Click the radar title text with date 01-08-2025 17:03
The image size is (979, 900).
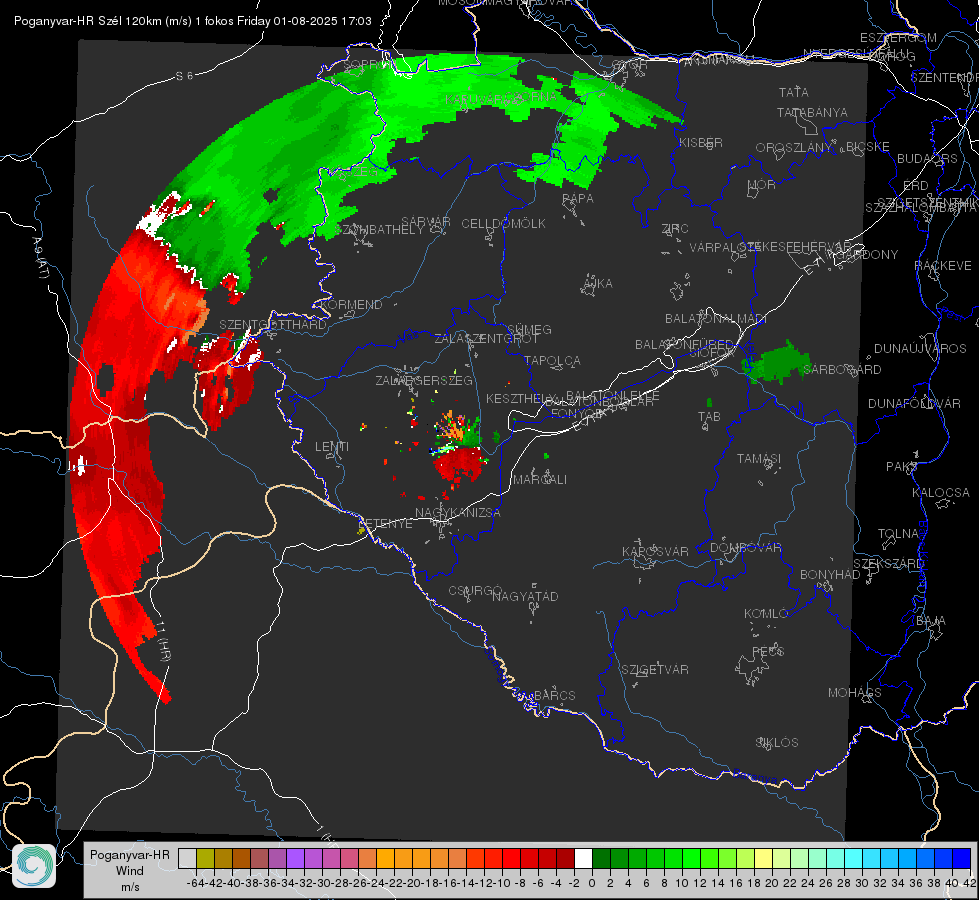click(193, 21)
